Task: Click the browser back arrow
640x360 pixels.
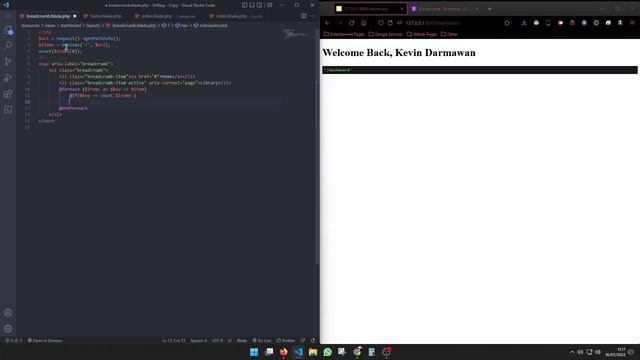Action: coord(327,23)
